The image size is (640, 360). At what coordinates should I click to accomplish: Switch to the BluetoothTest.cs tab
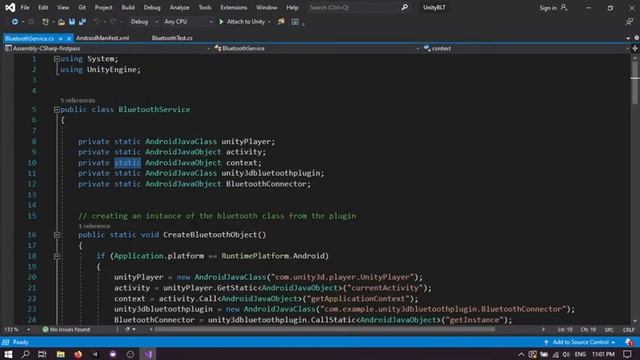(x=172, y=38)
